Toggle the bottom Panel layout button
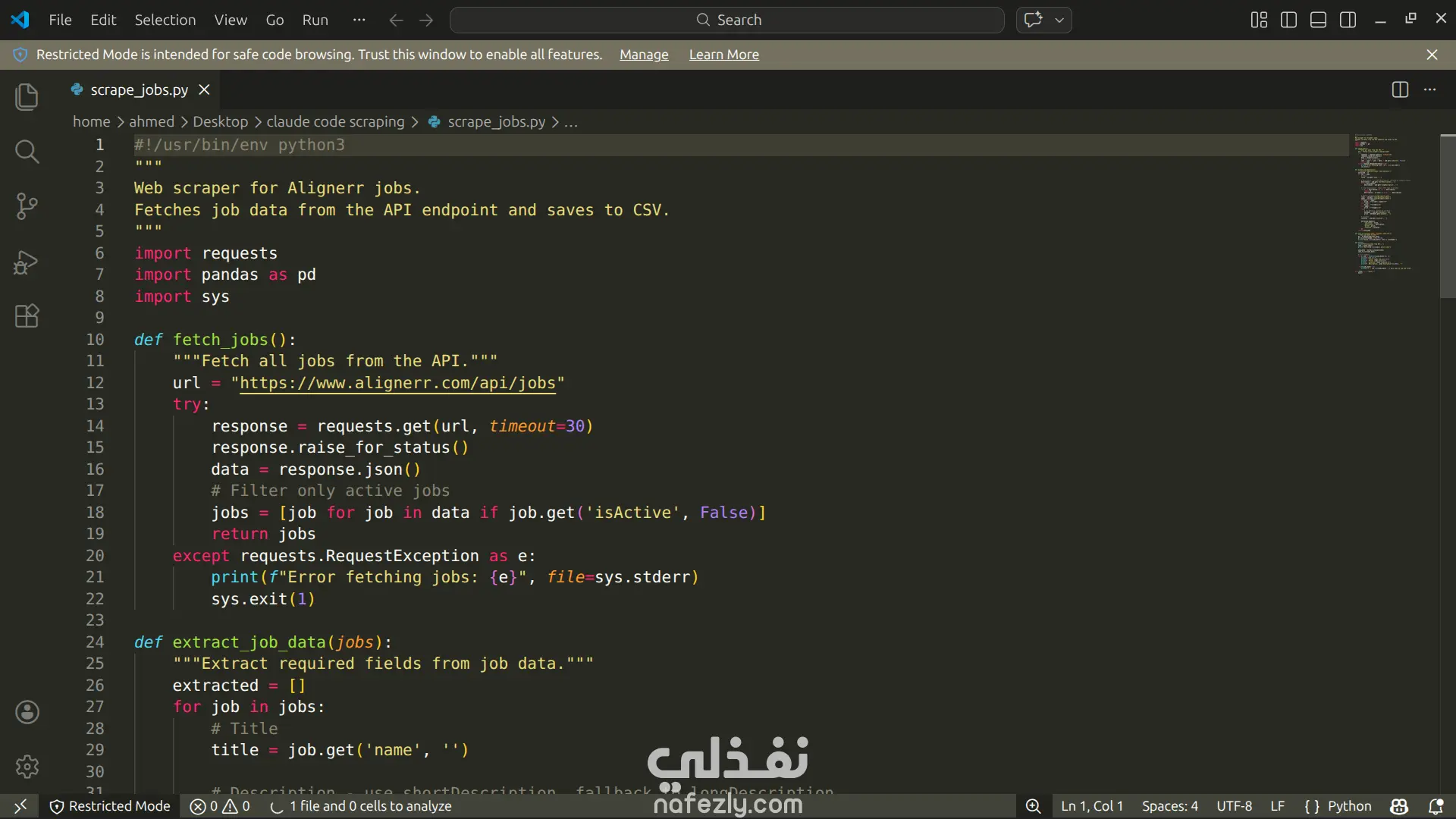The height and width of the screenshot is (819, 1456). click(x=1318, y=20)
